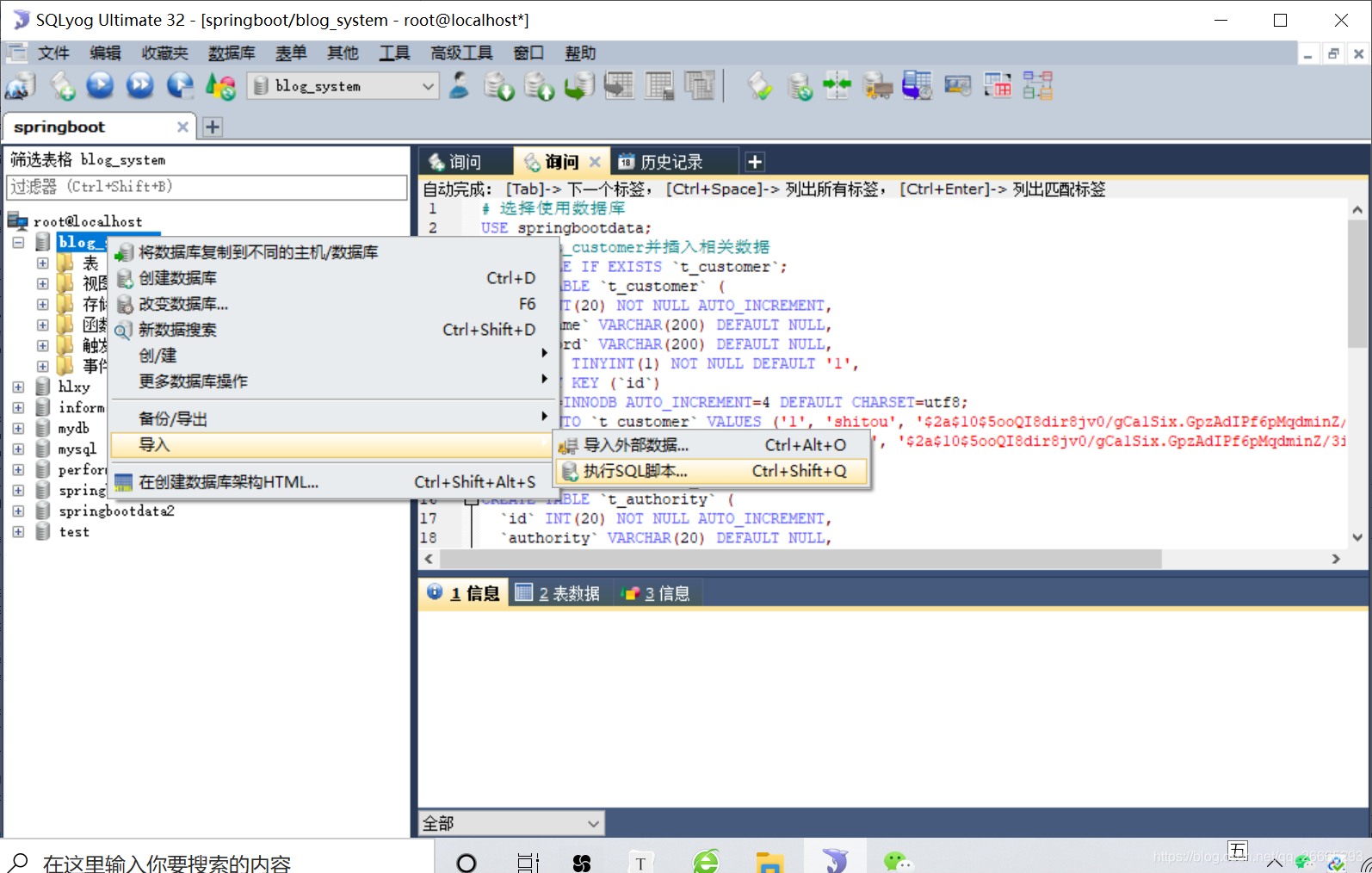Screen dimensions: 1372x873
Task: Click the SQLyog dolphin icon in taskbar
Action: click(x=835, y=861)
